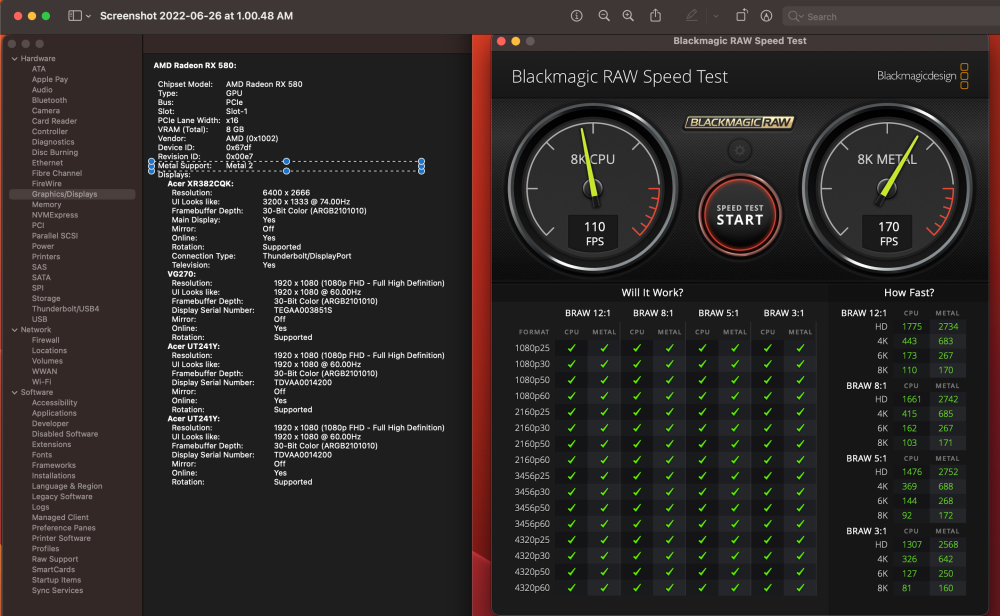Open Blackmagic settings gear above START
This screenshot has height=616, width=1000.
pos(740,150)
